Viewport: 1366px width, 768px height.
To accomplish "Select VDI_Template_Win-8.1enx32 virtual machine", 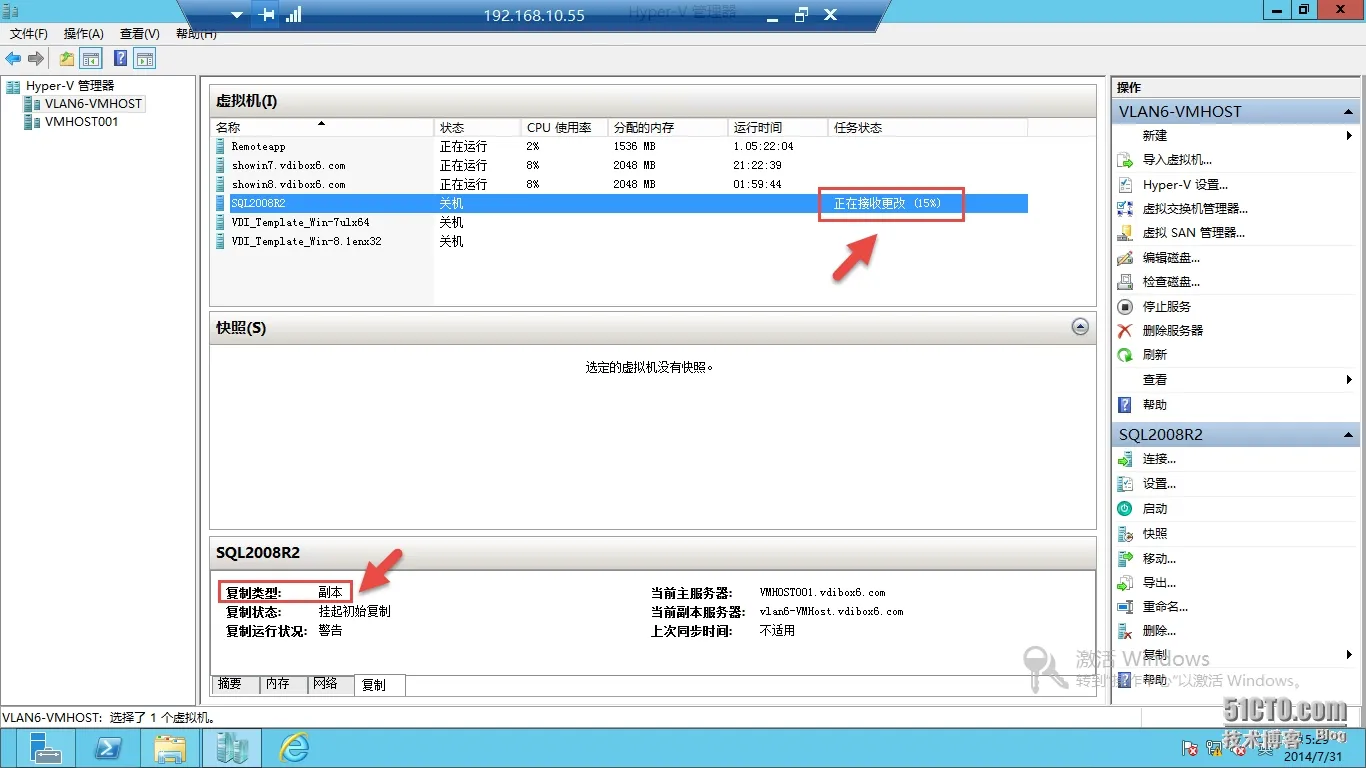I will [x=619, y=242].
